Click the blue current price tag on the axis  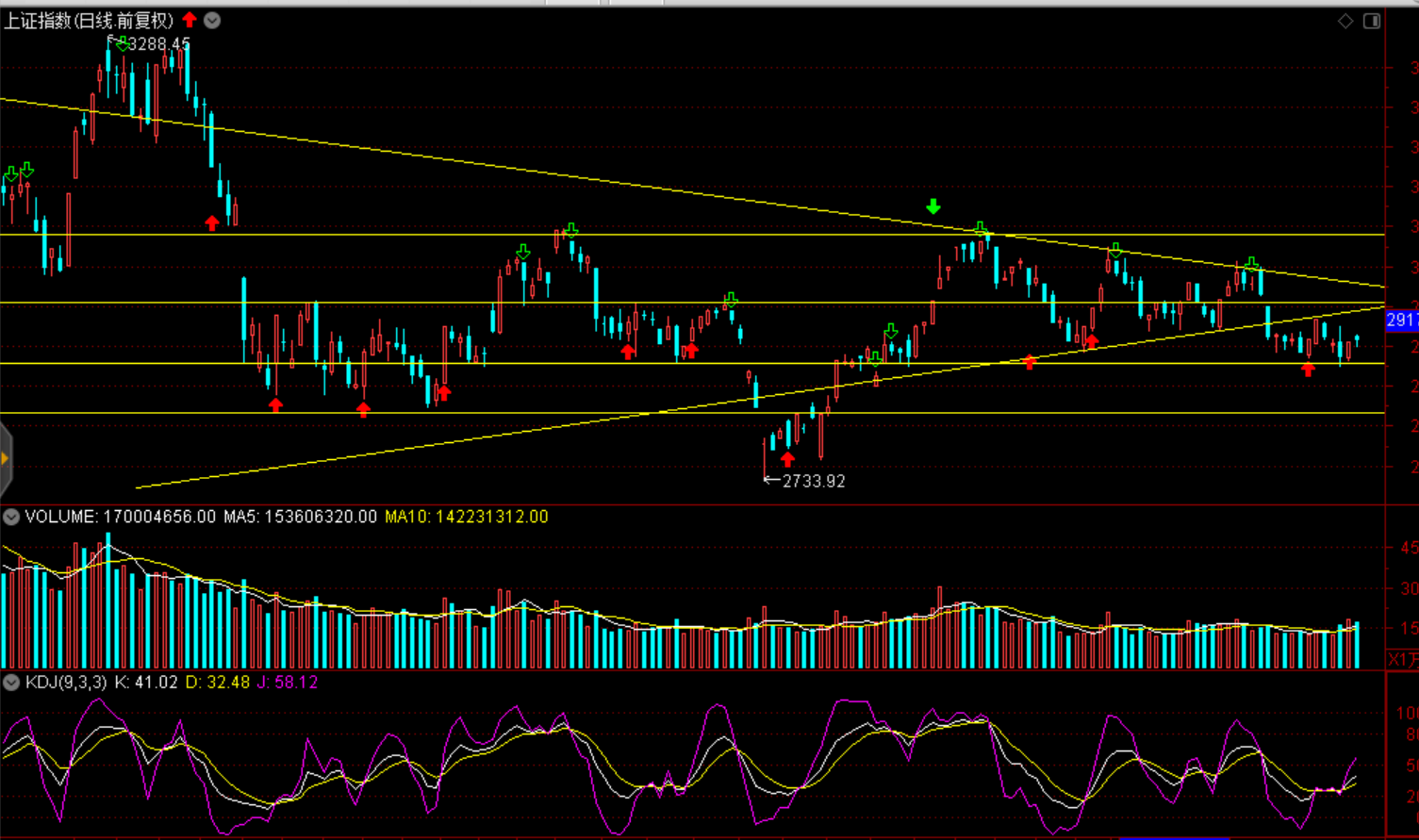(1401, 321)
